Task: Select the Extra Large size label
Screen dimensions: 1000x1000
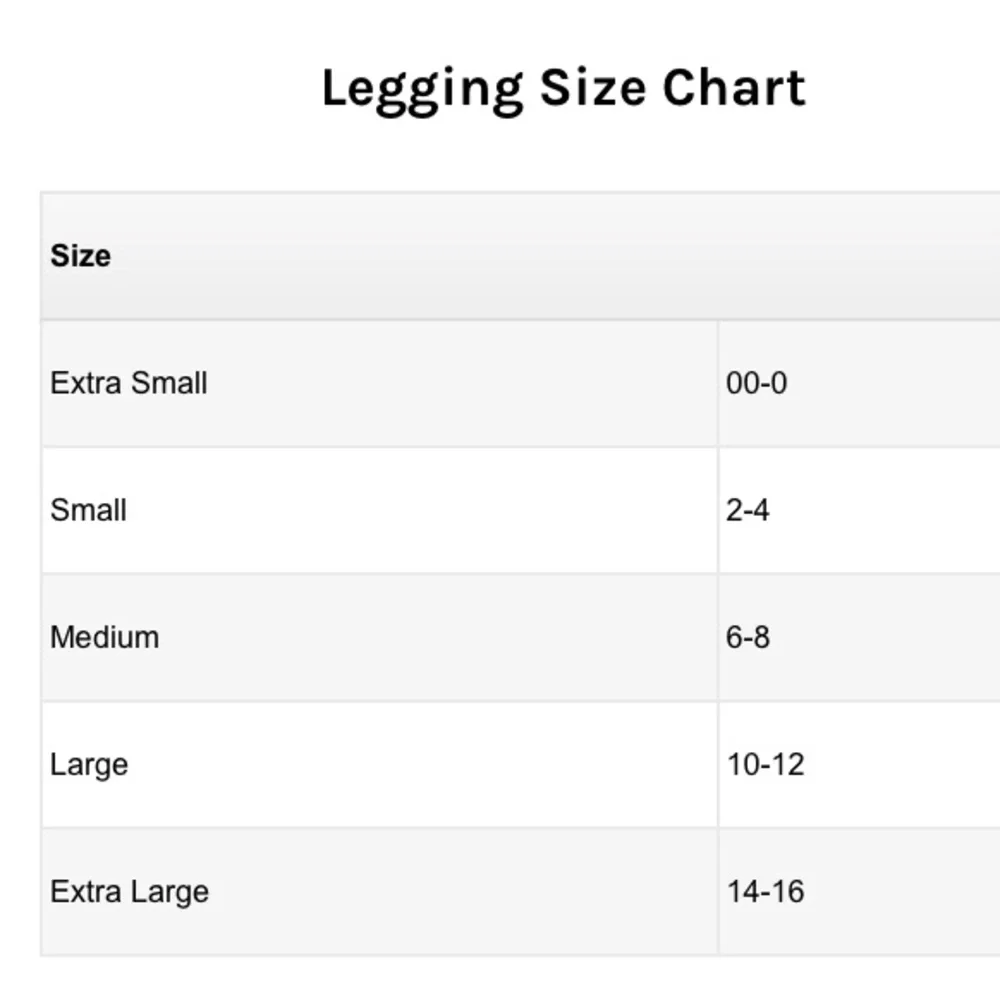Action: pyautogui.click(x=129, y=891)
